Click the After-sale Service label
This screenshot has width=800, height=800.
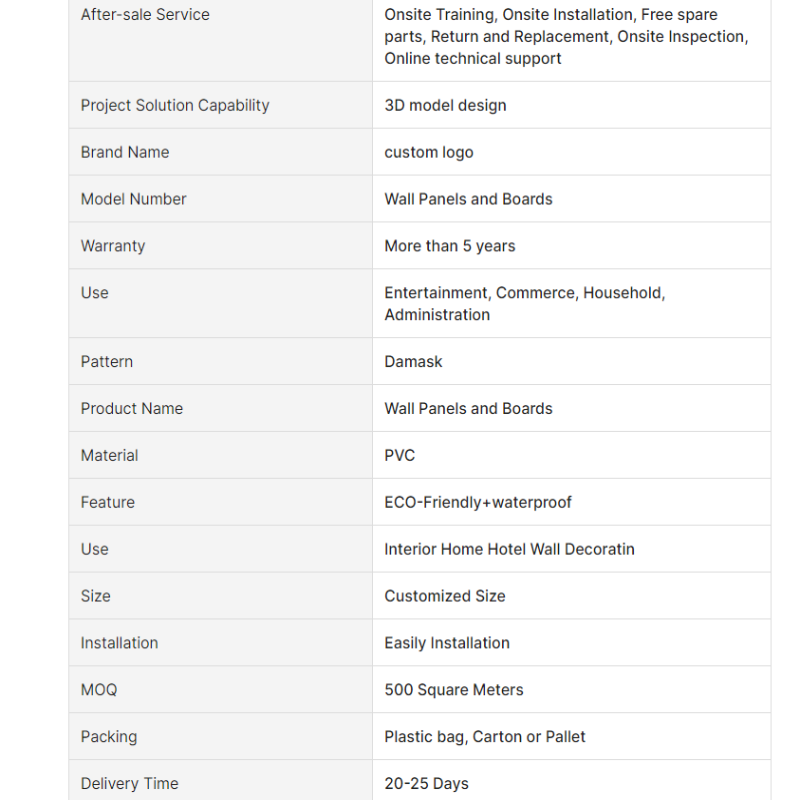(145, 15)
